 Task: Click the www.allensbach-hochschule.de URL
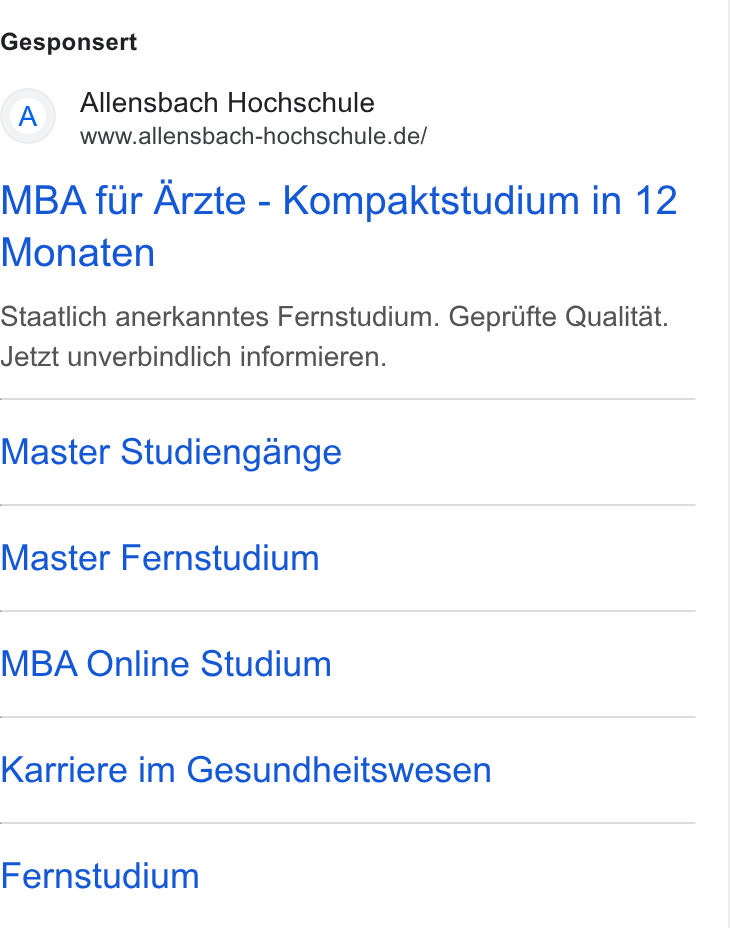tap(253, 136)
